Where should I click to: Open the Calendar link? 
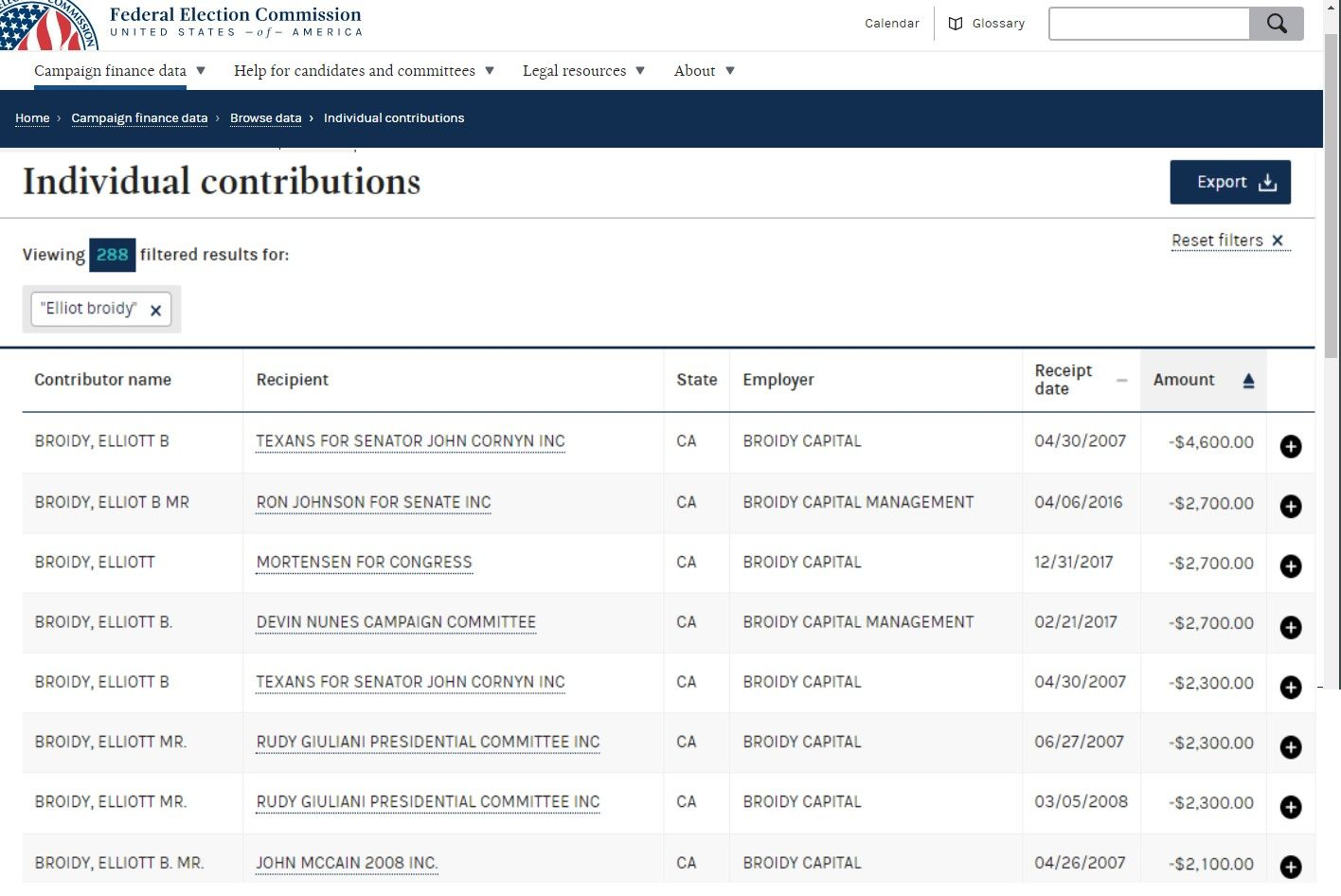pos(892,24)
